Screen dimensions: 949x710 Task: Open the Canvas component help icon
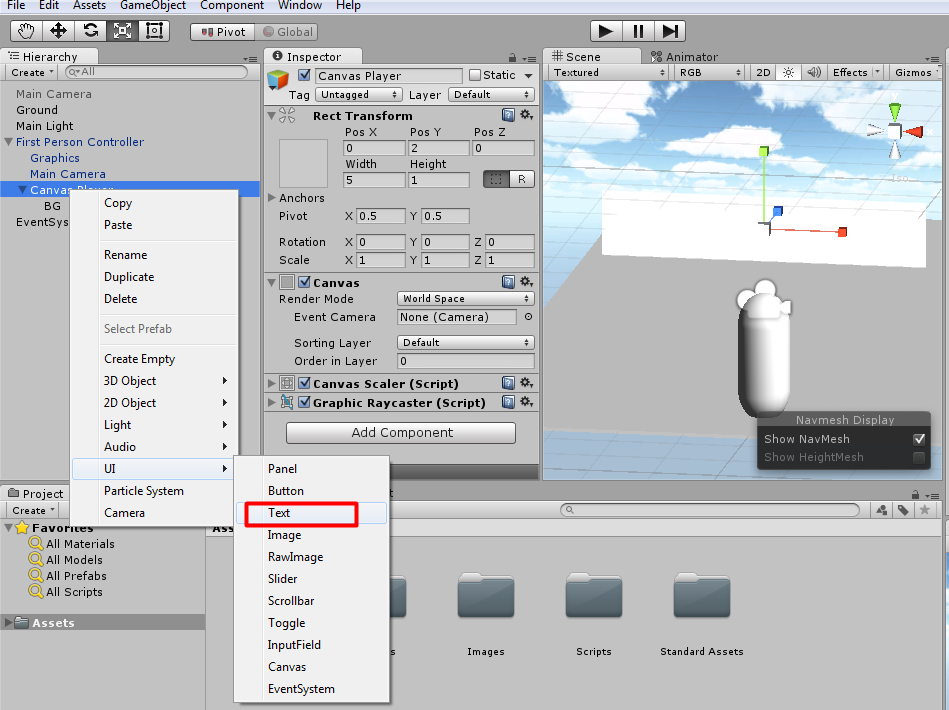click(508, 281)
